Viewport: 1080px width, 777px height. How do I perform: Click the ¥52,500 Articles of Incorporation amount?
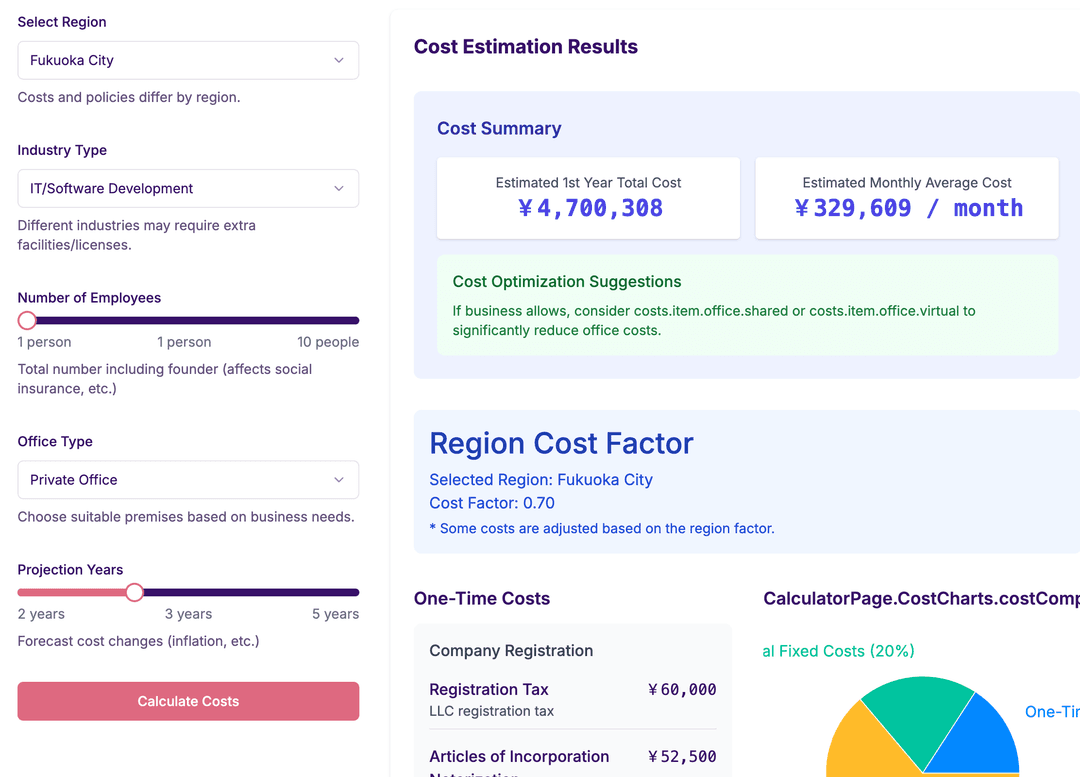tap(682, 756)
